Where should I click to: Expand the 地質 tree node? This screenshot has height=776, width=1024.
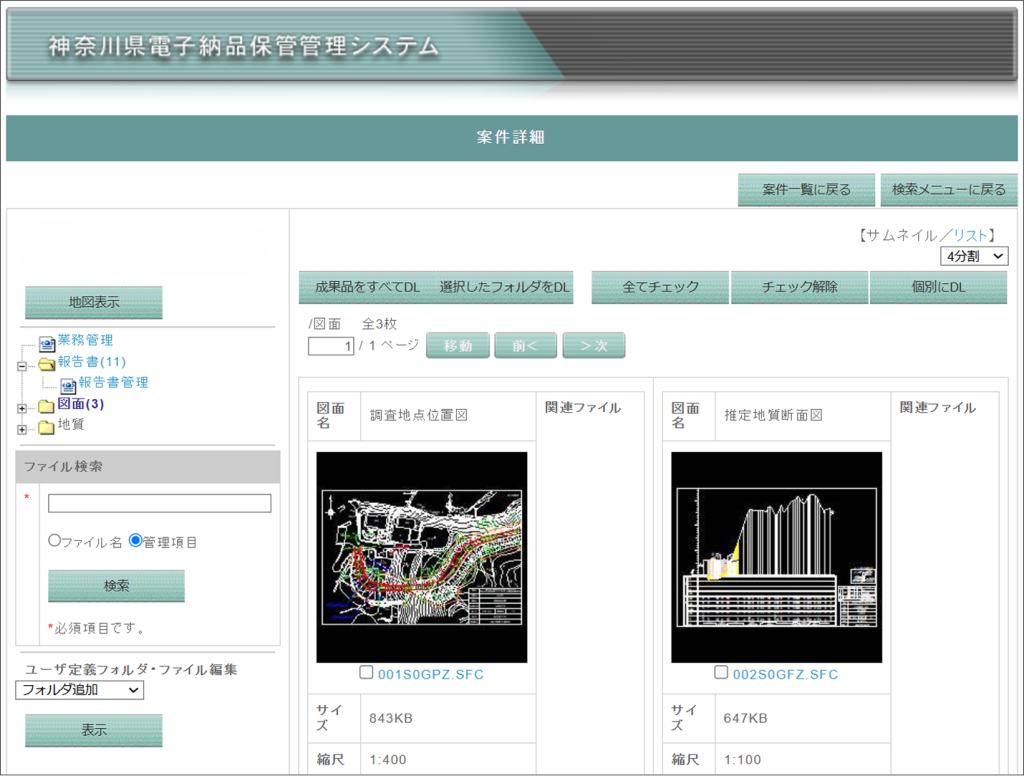click(x=22, y=429)
